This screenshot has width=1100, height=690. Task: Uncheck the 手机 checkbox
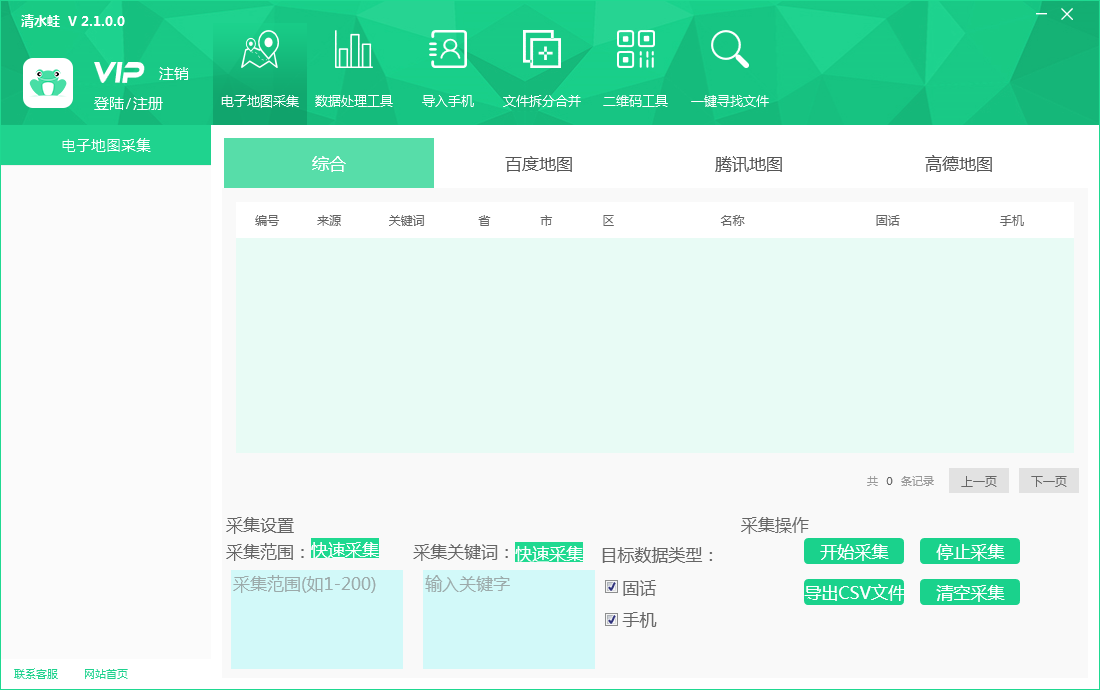click(612, 619)
